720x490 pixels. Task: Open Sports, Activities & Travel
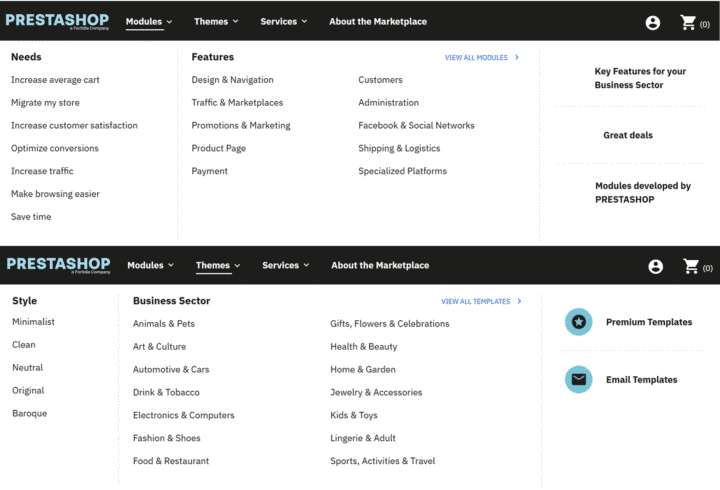point(382,461)
